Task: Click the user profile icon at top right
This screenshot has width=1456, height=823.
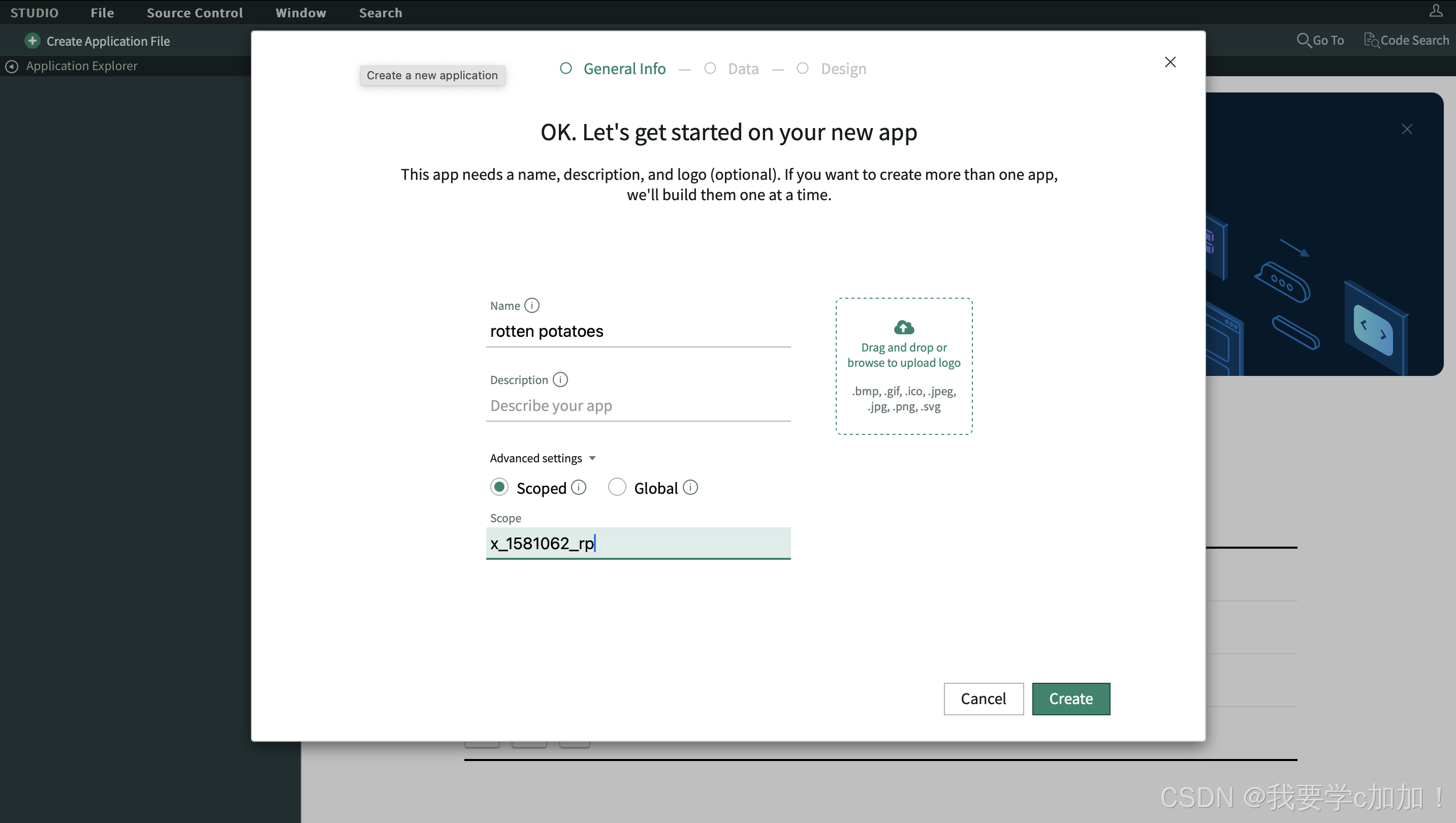Action: tap(1436, 11)
